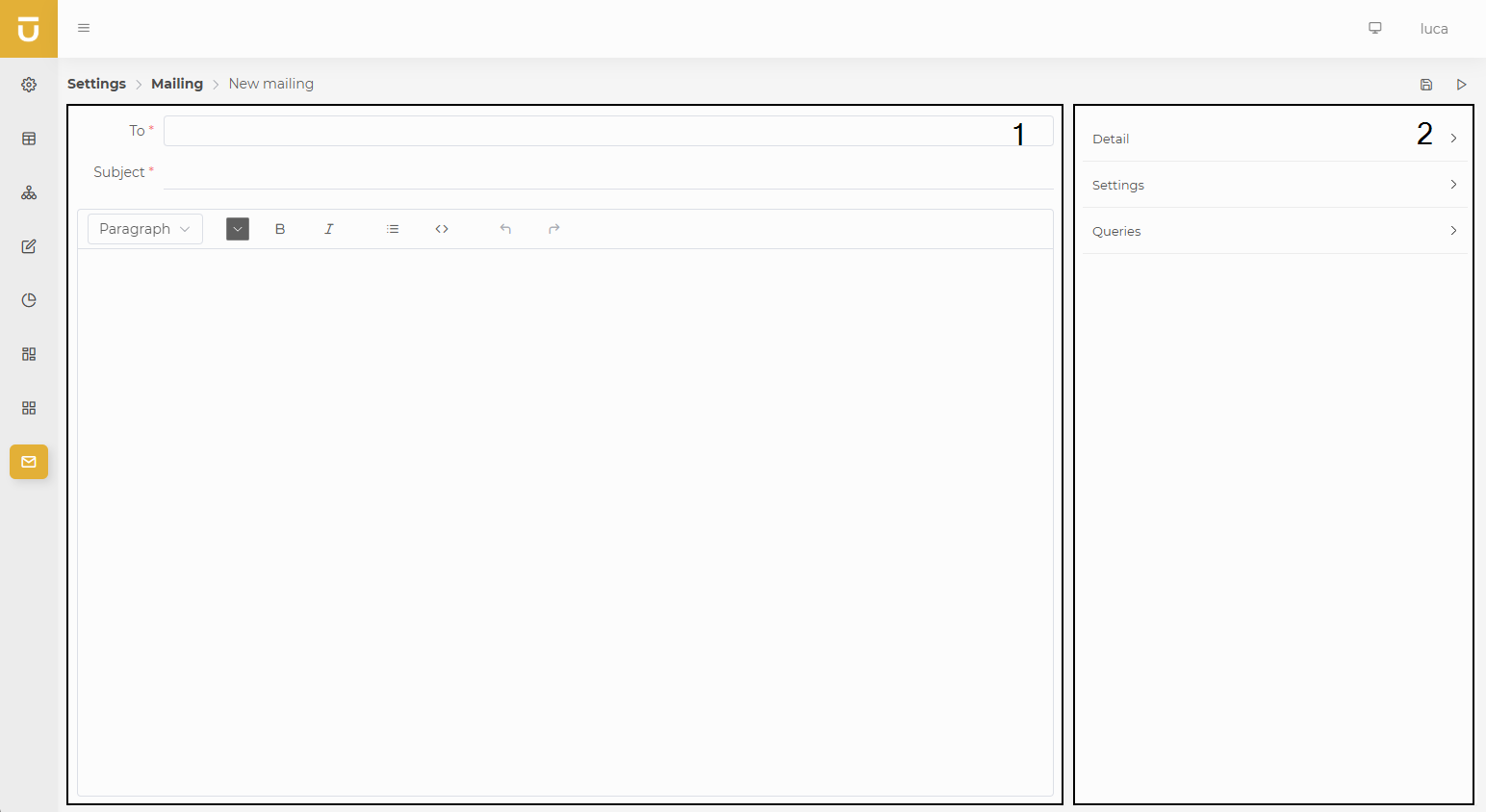Go to Mailing in the breadcrumb
The width and height of the screenshot is (1486, 812).
click(x=177, y=84)
